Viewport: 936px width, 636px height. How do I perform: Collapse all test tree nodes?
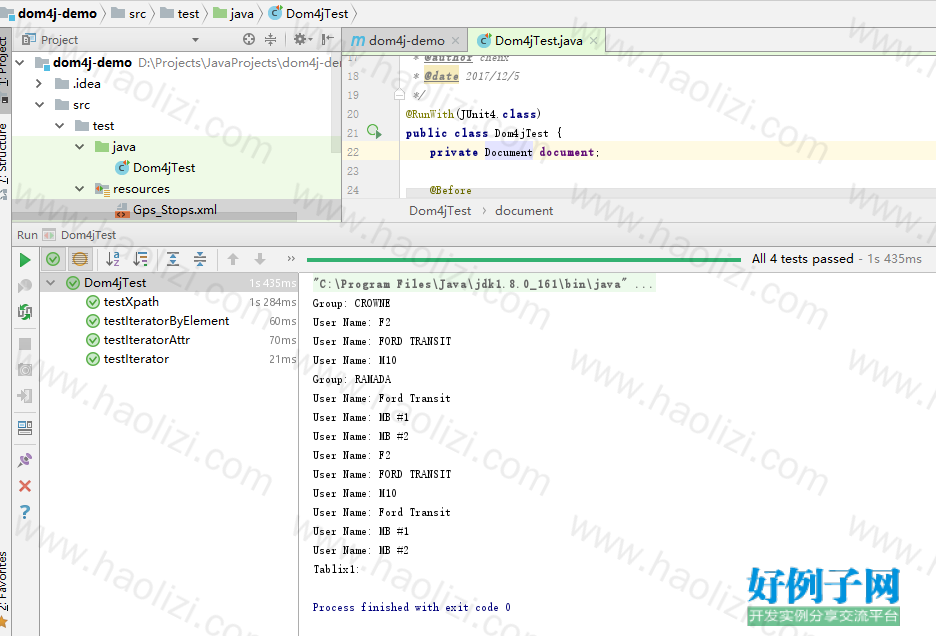[200, 259]
